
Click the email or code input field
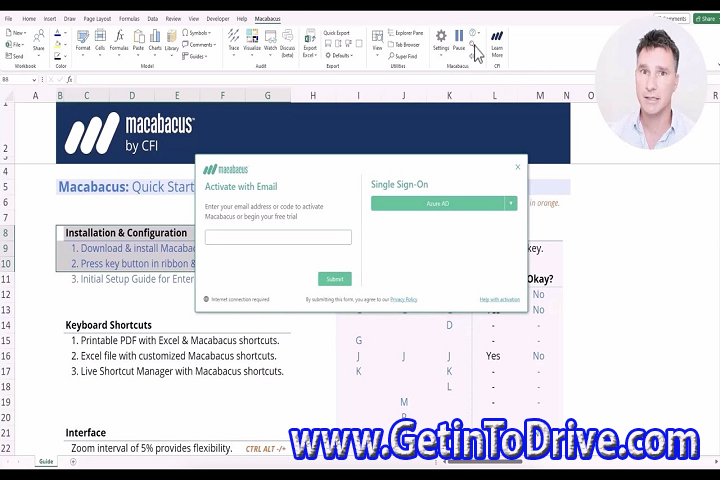(278, 237)
